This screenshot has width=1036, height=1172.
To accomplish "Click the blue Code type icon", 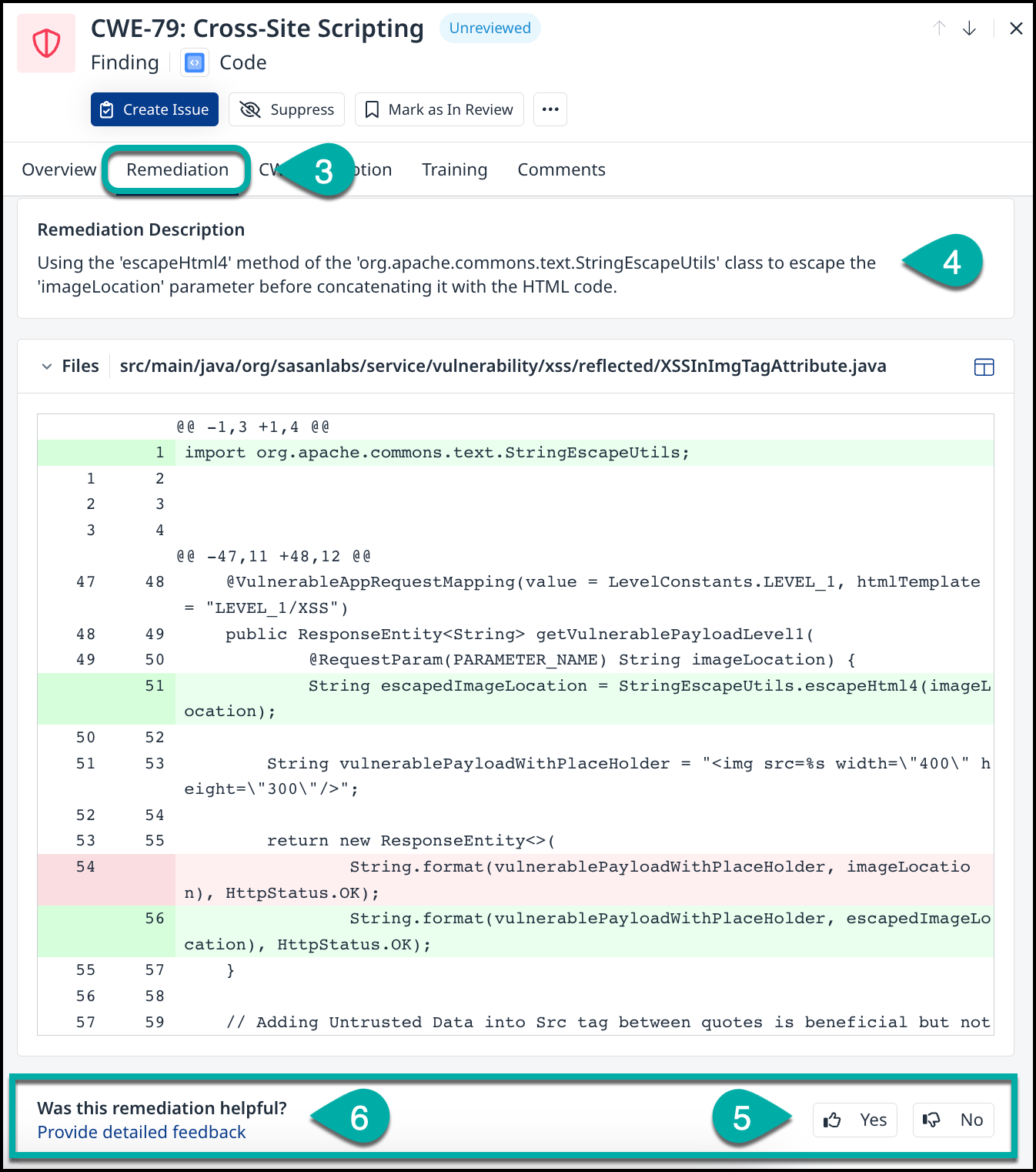I will point(195,62).
